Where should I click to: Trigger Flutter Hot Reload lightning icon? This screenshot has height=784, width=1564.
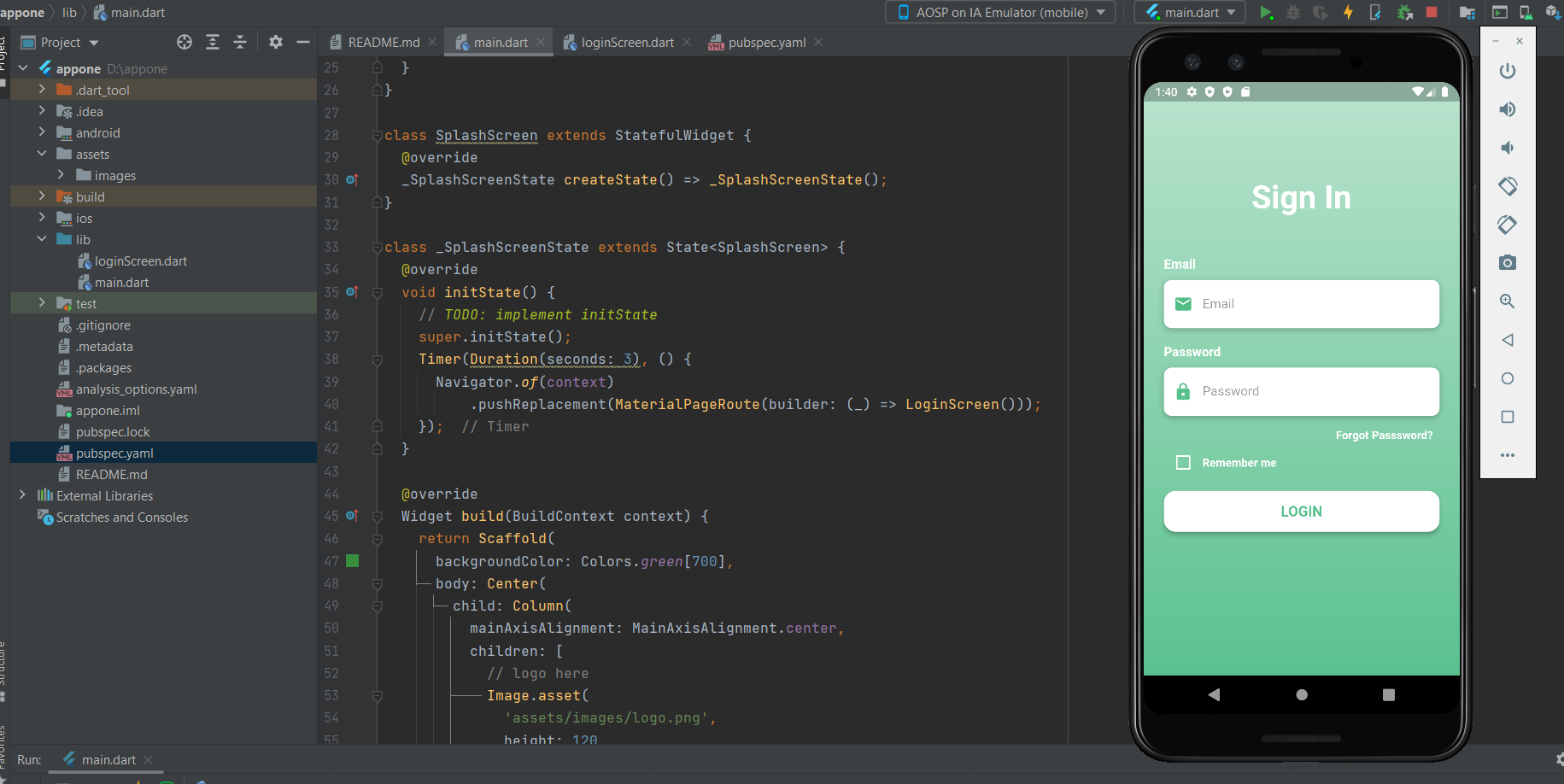(x=1348, y=12)
